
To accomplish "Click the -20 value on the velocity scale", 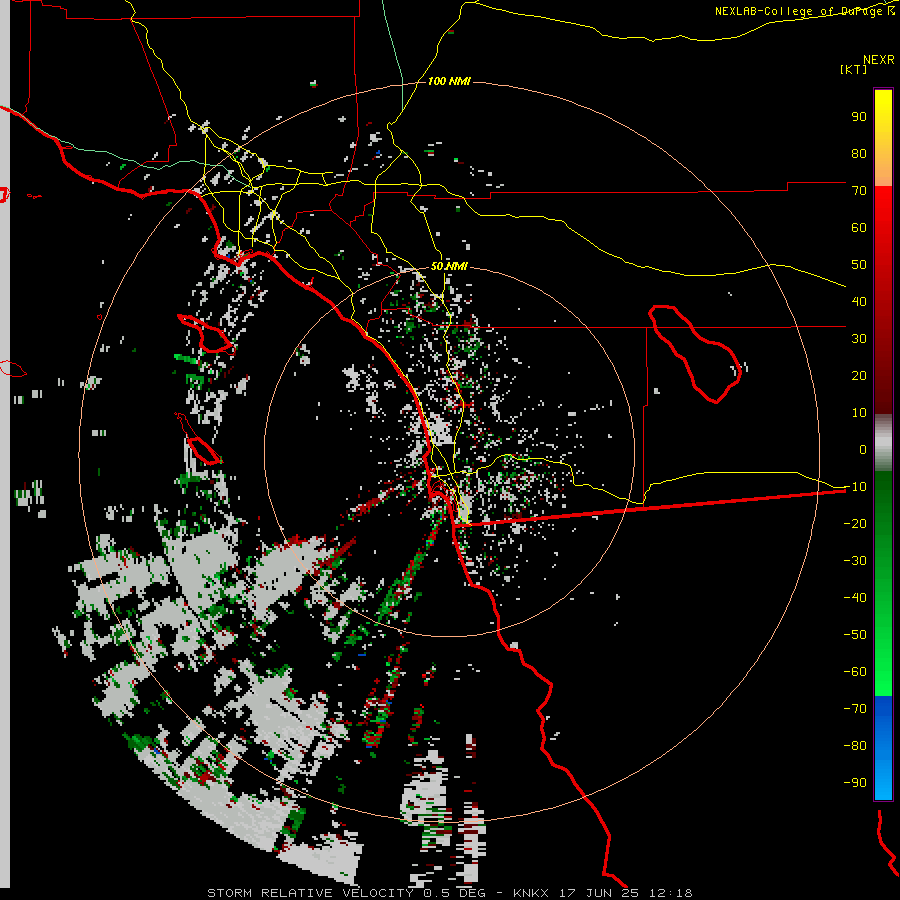I will coord(855,523).
